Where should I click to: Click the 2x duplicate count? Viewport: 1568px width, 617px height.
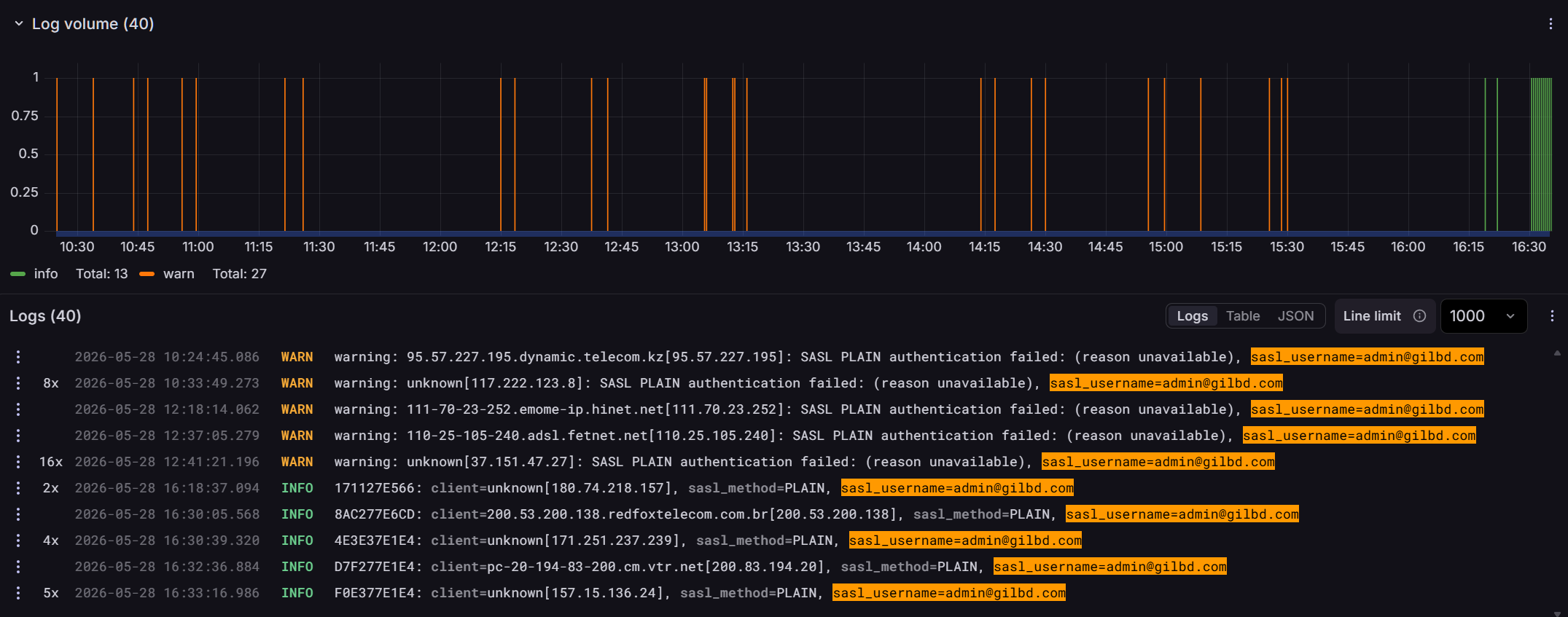click(x=51, y=488)
